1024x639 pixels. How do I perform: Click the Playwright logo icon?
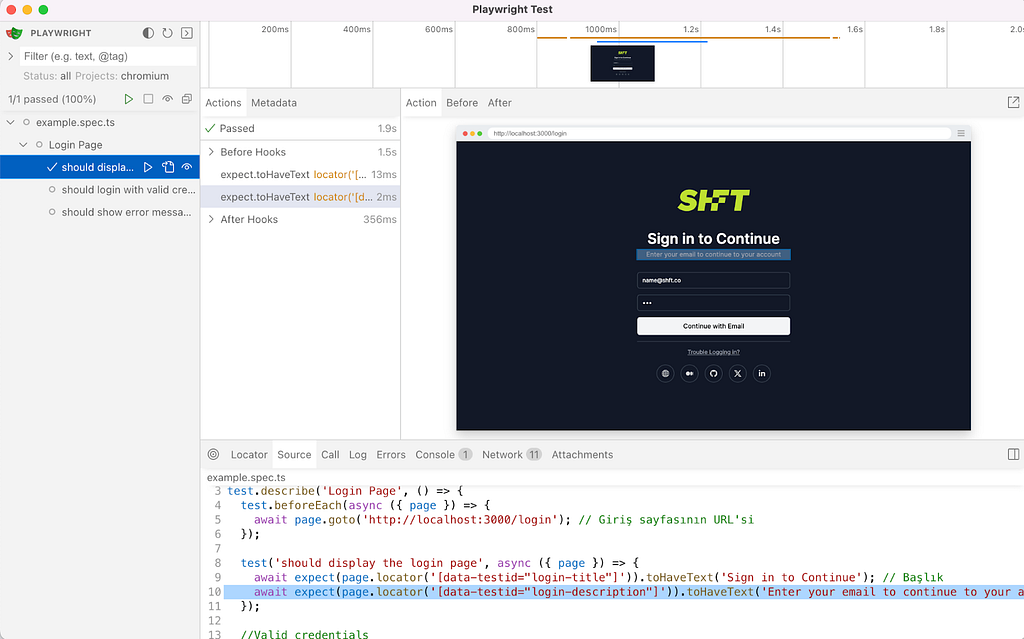(14, 33)
